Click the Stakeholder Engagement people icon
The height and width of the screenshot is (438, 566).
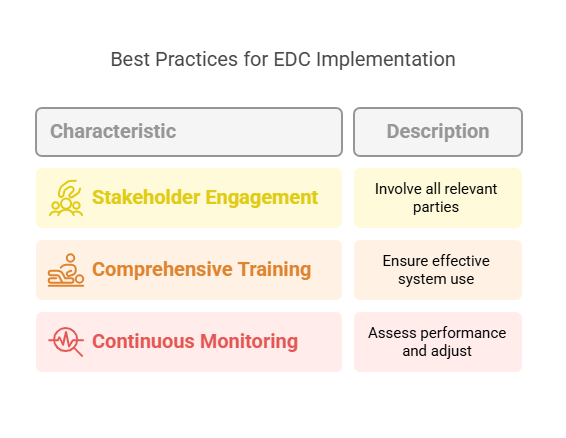(66, 198)
